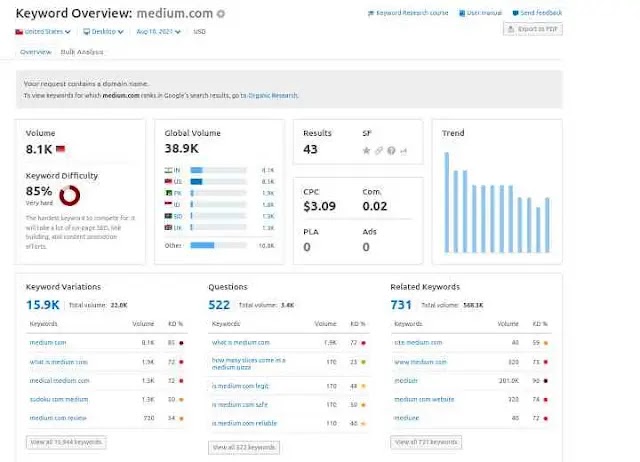Open the 'is medium com reliable' question

point(244,423)
